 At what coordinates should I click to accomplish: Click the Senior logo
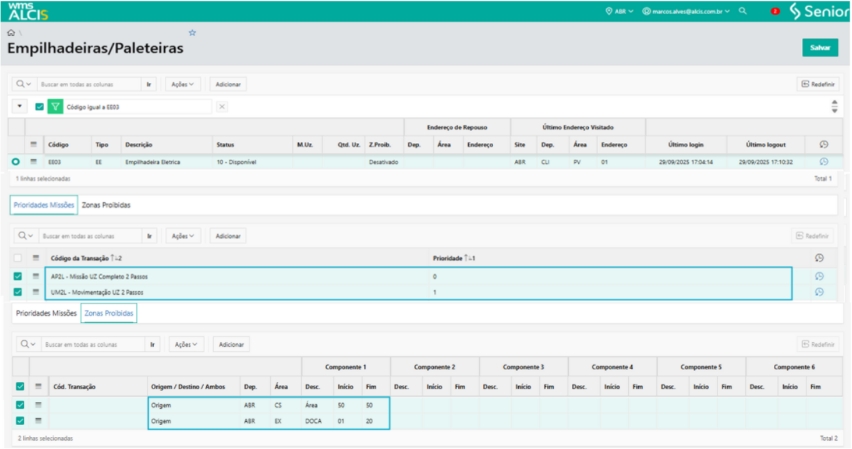[x=818, y=11]
